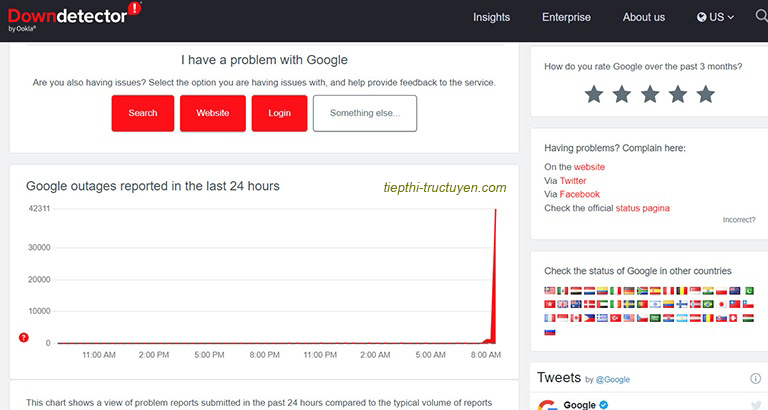Rate Google with the fifth star
Screen dimensions: 768x410
706,94
